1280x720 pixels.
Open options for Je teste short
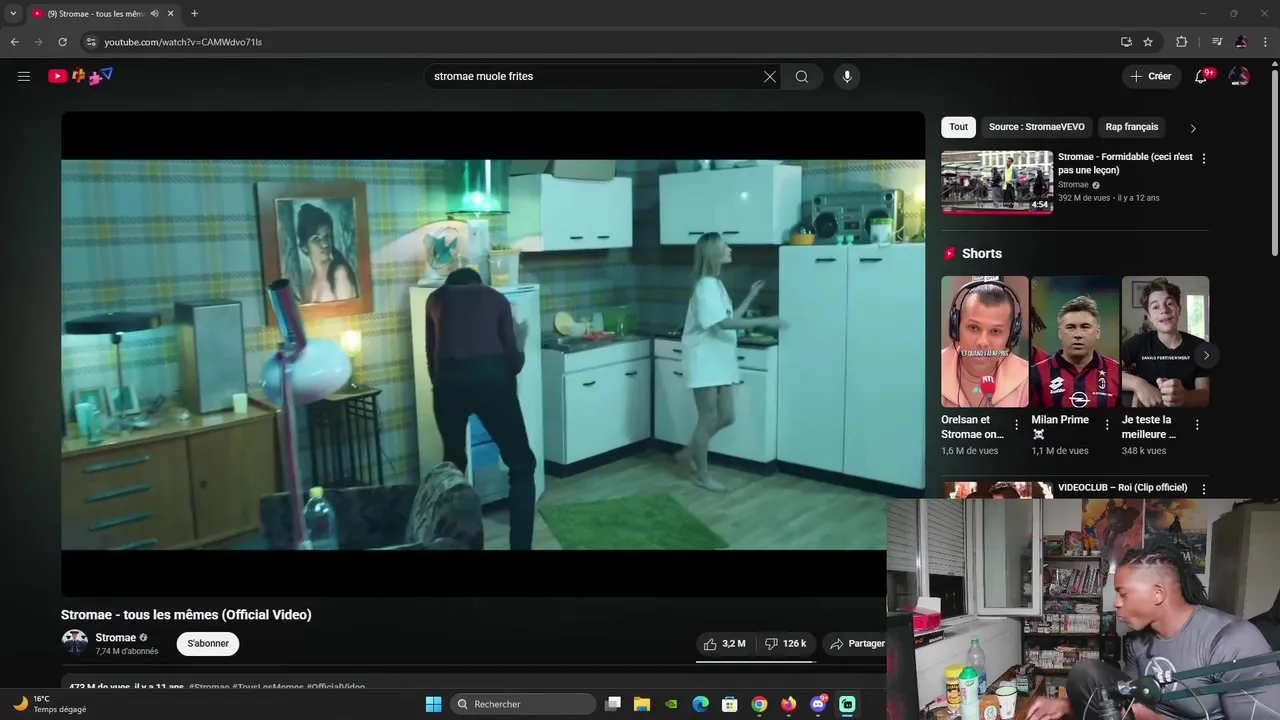(x=1197, y=425)
